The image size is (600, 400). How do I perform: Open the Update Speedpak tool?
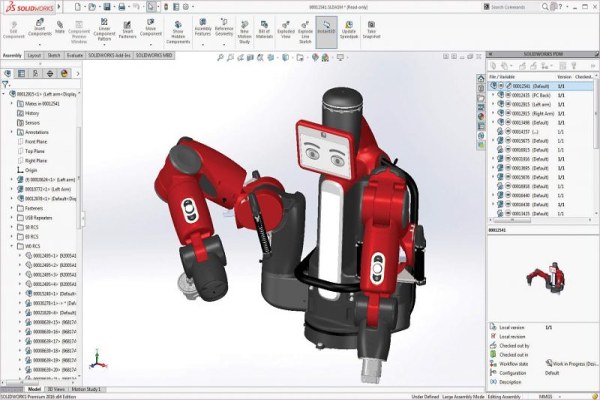click(349, 30)
